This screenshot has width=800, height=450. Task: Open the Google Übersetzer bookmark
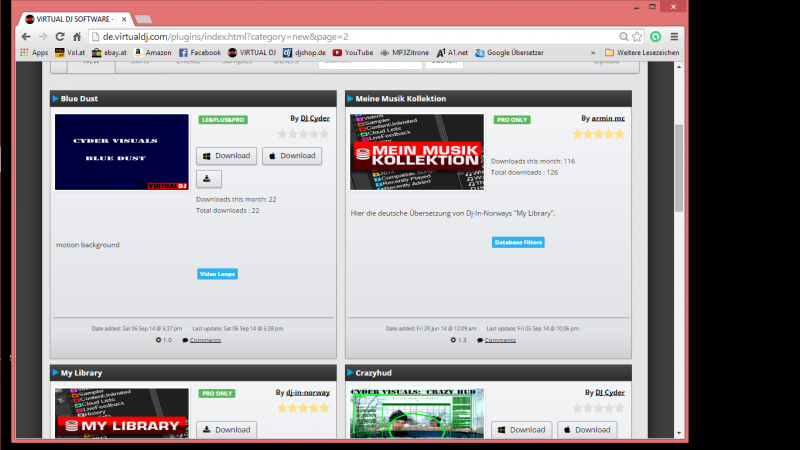[509, 53]
